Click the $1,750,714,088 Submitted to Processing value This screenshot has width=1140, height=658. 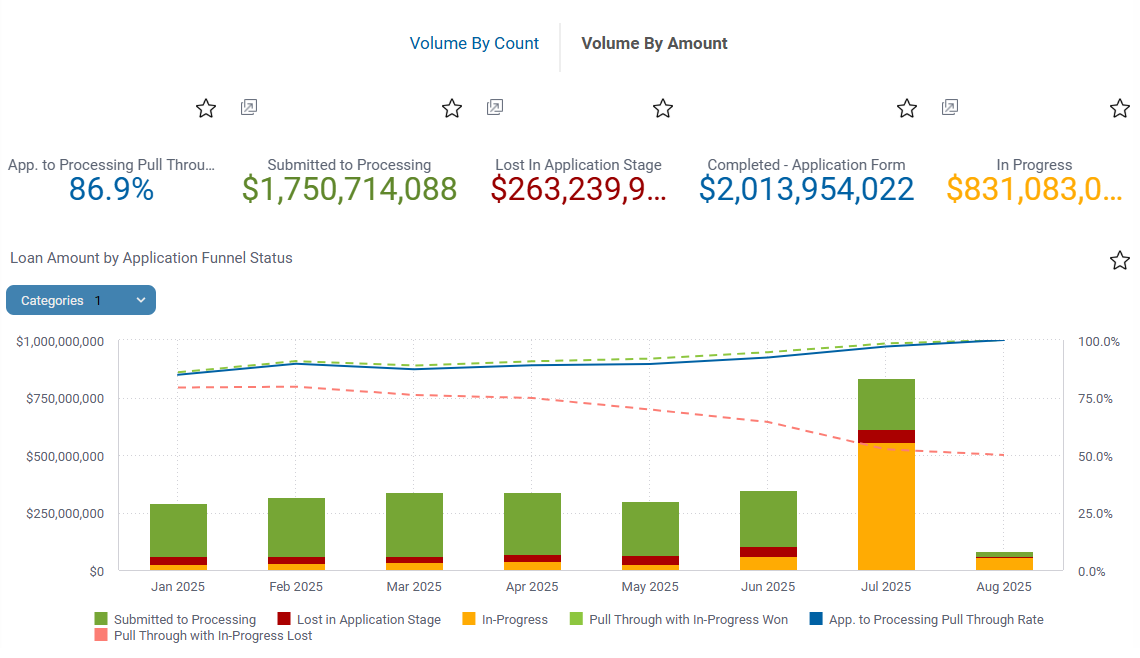349,189
